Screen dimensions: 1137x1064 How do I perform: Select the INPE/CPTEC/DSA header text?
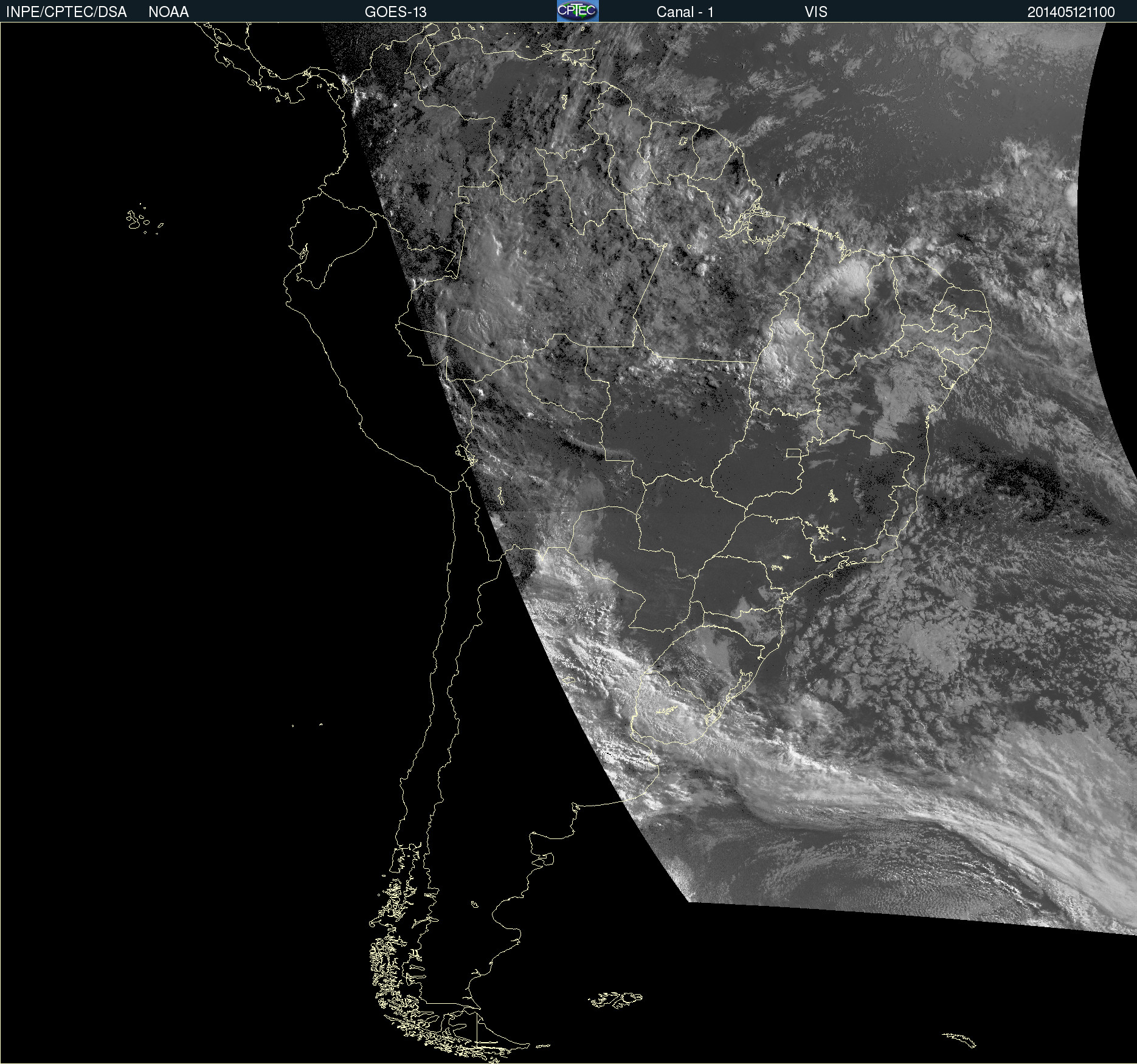pyautogui.click(x=66, y=12)
